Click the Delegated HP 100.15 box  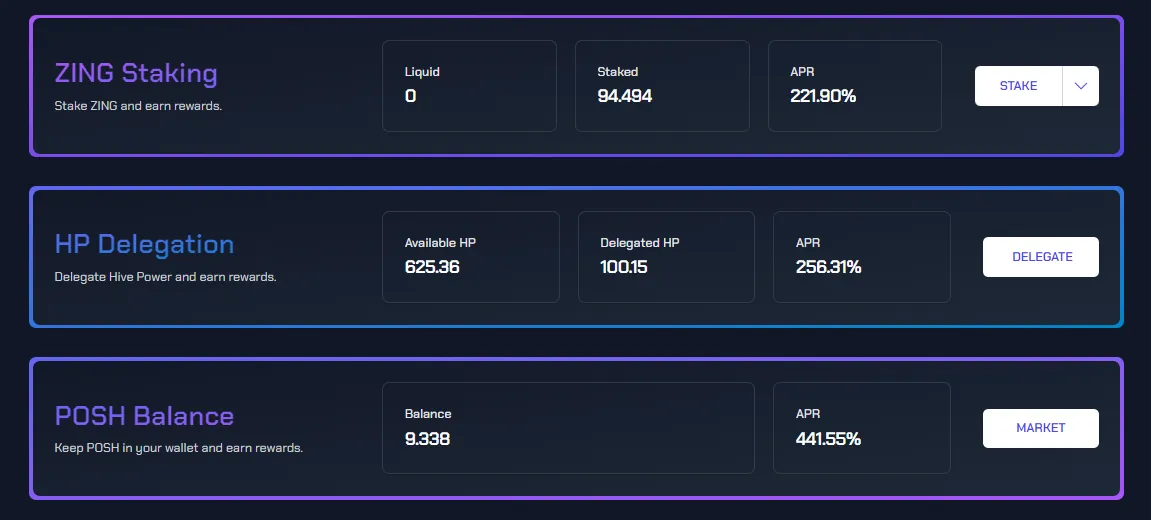tap(667, 257)
